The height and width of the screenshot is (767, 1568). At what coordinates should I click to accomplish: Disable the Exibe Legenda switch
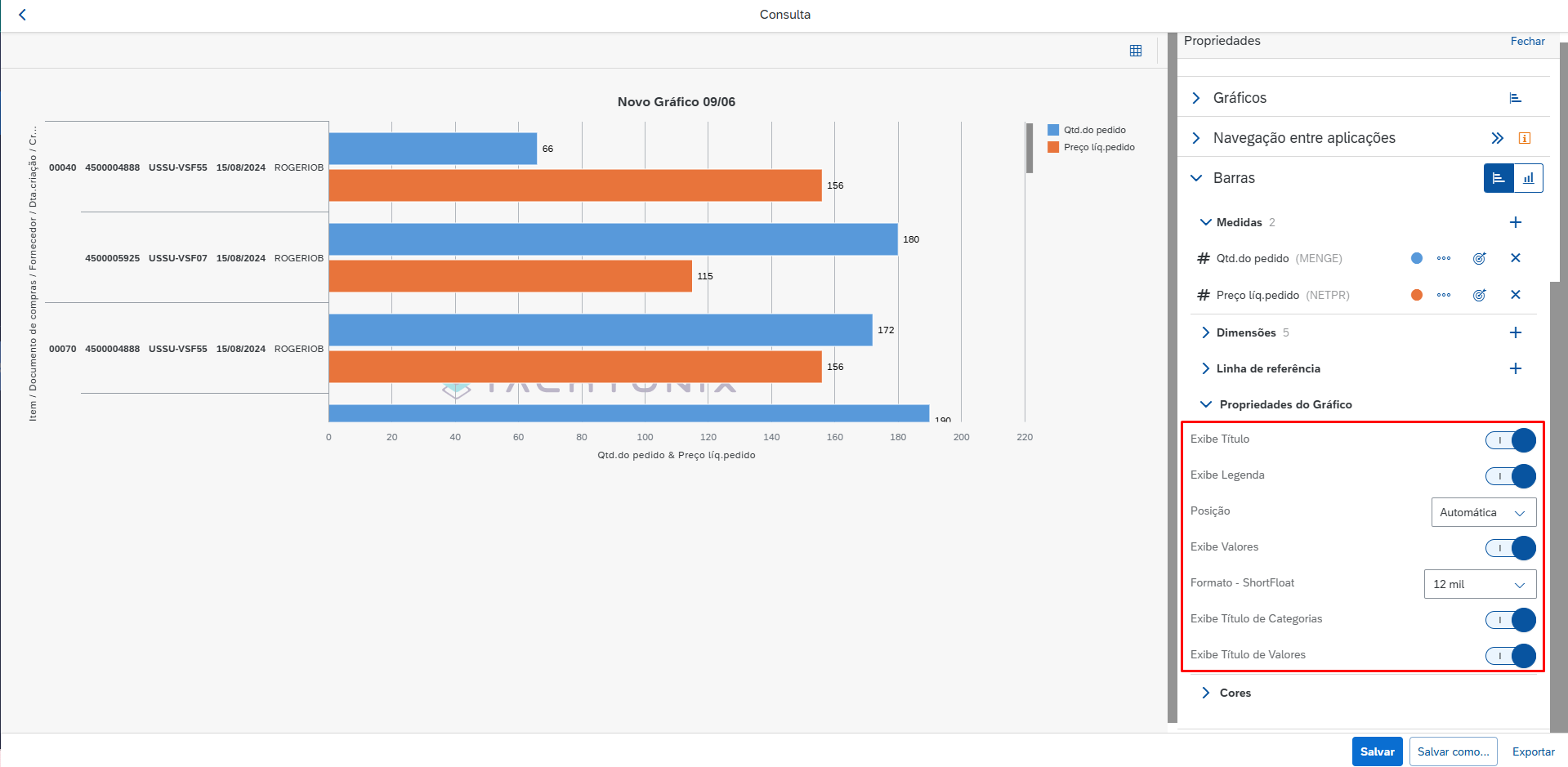pos(1510,476)
